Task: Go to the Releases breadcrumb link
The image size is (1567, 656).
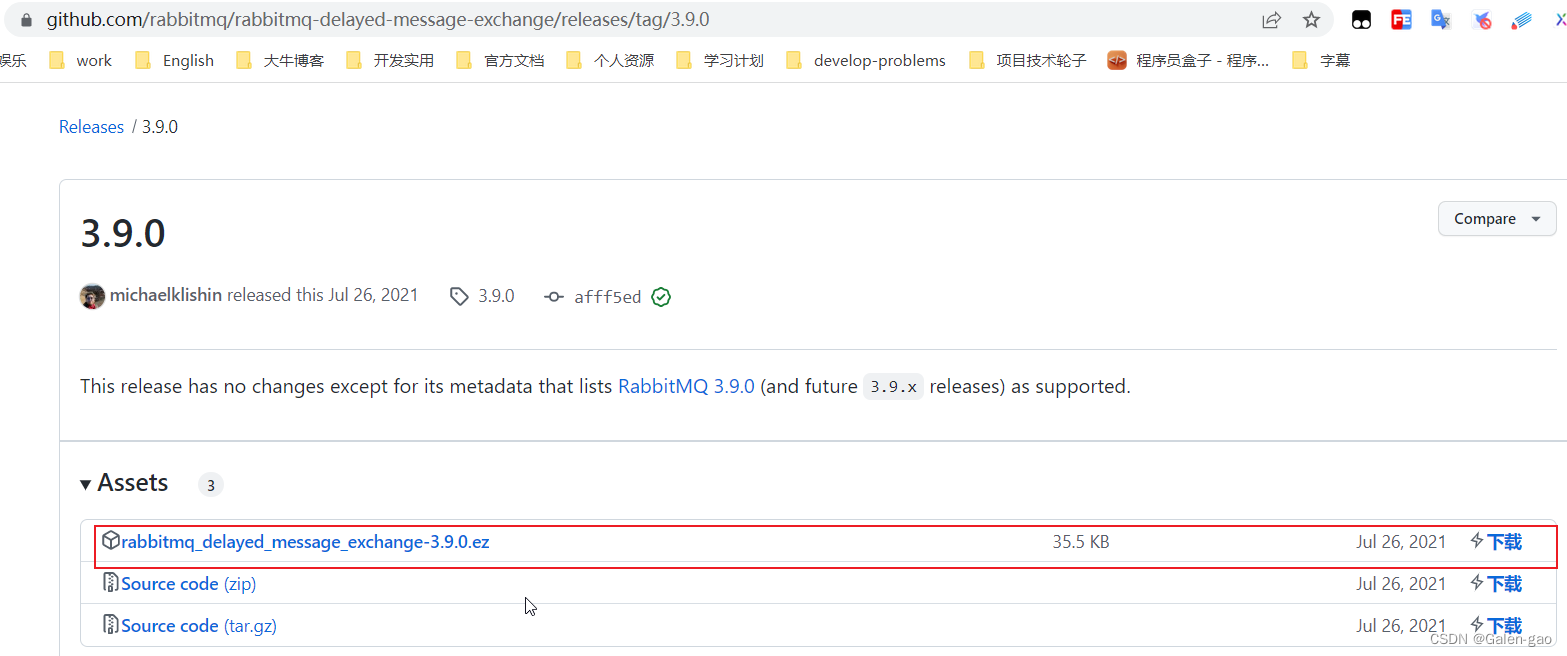Action: [91, 127]
